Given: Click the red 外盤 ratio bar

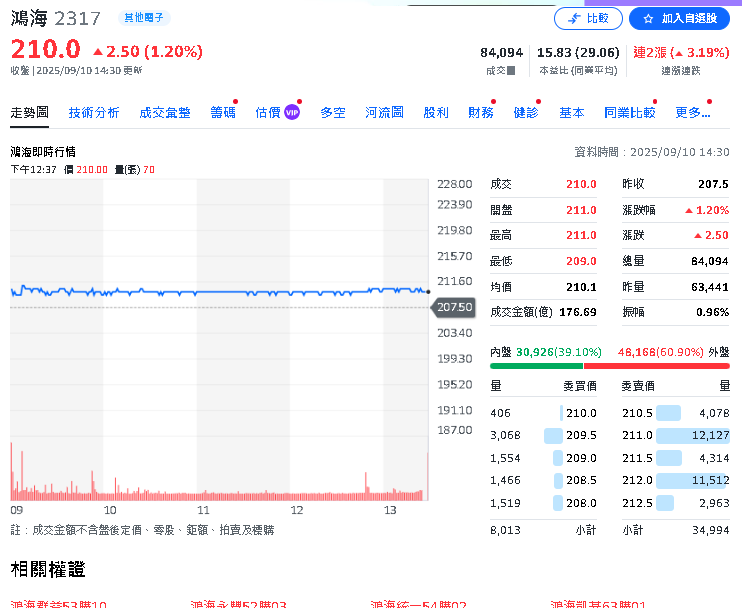Looking at the screenshot, I should (x=657, y=366).
